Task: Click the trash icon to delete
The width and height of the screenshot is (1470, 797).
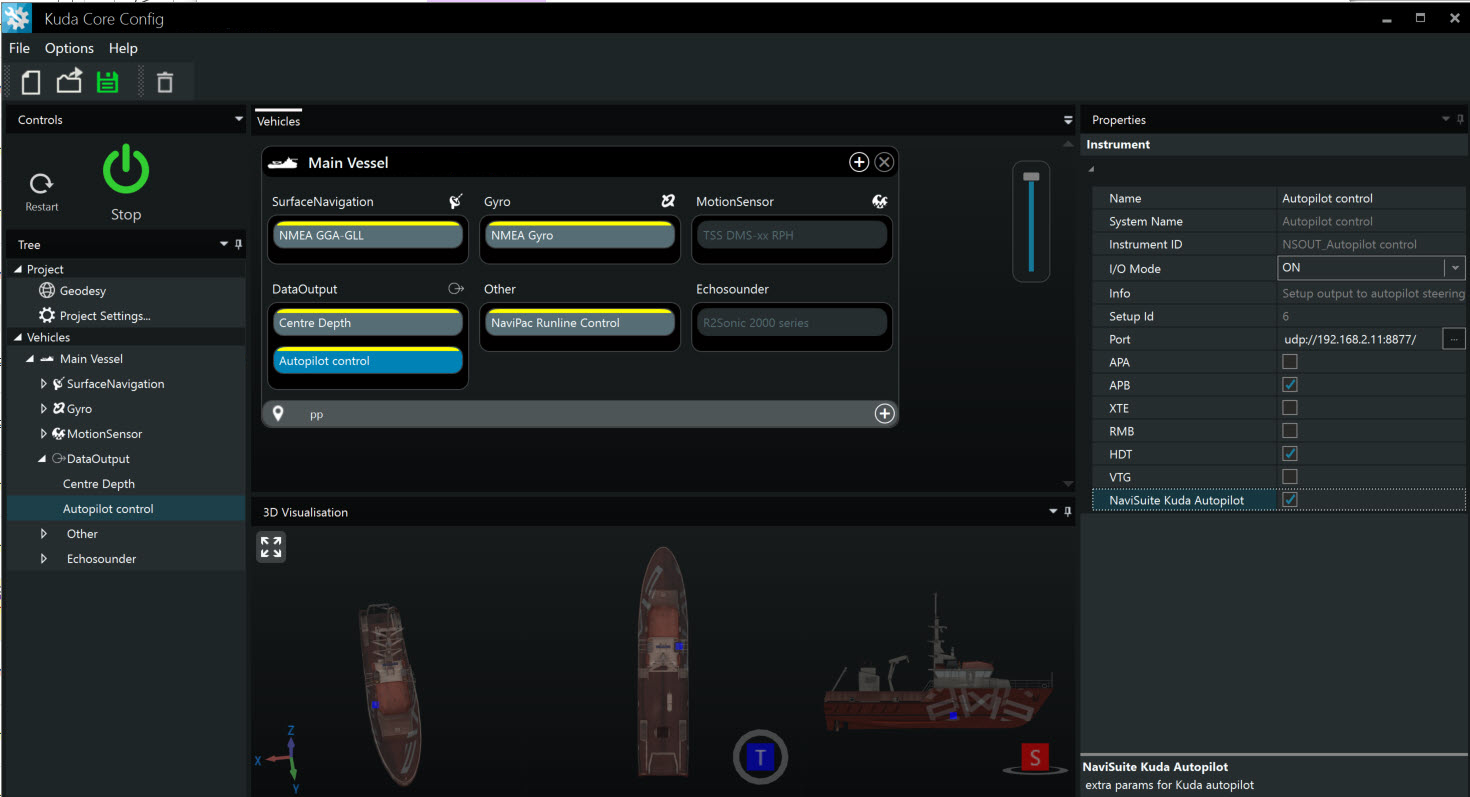Action: (166, 81)
